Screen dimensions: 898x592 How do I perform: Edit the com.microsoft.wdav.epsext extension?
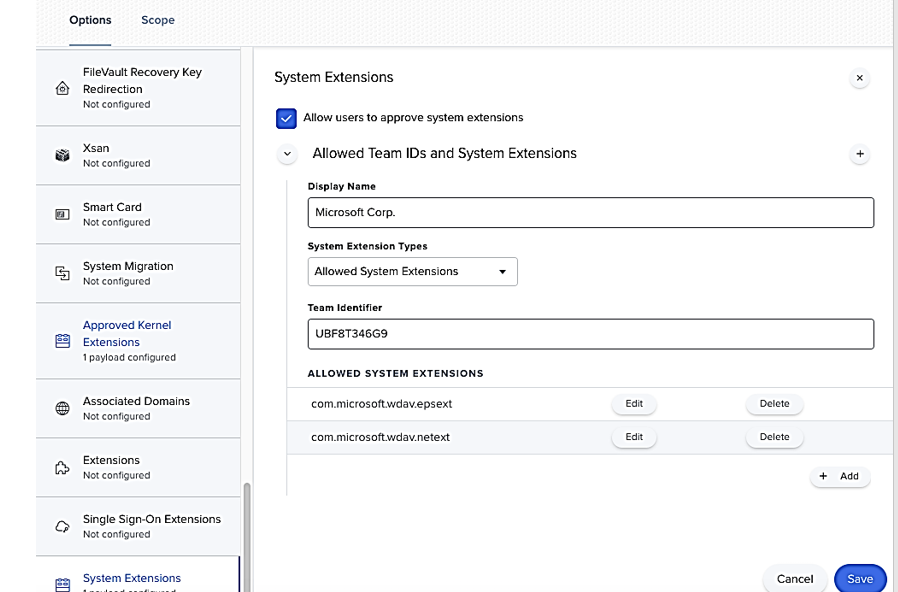coord(634,404)
